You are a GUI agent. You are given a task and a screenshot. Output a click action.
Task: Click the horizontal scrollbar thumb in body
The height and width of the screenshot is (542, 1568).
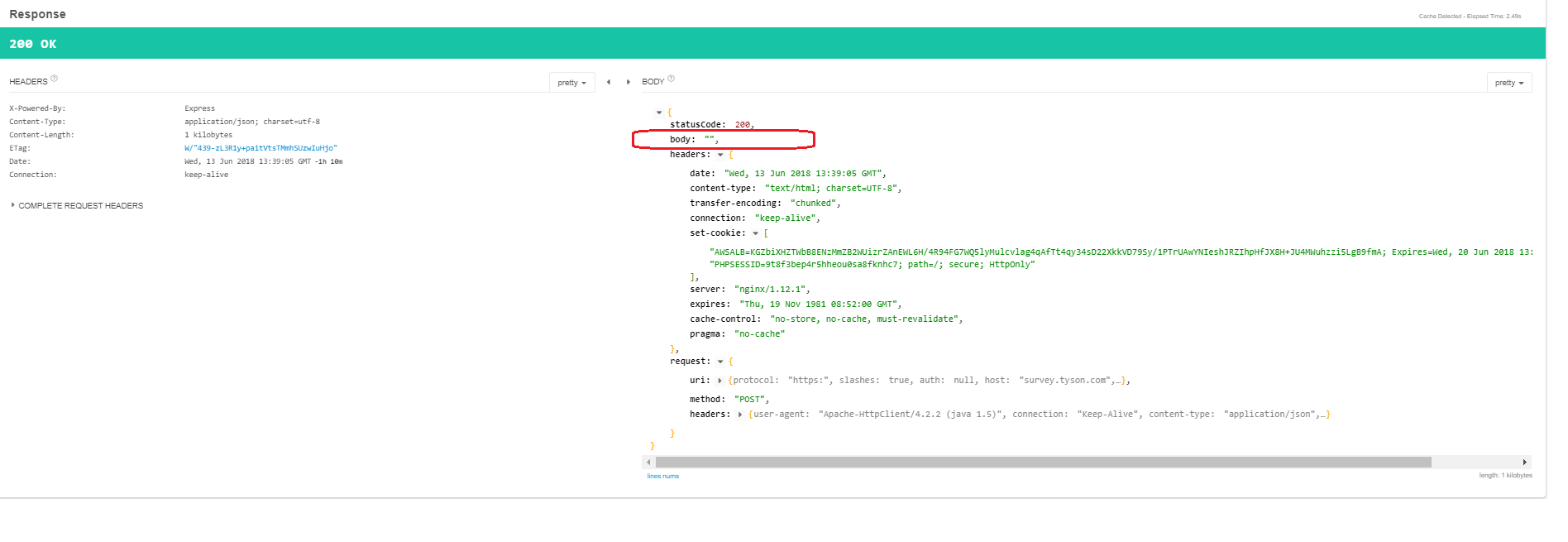click(x=1042, y=463)
